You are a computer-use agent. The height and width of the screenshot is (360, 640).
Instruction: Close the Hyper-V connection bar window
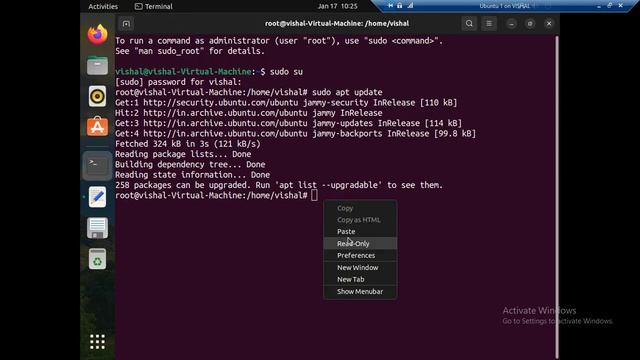click(x=621, y=6)
